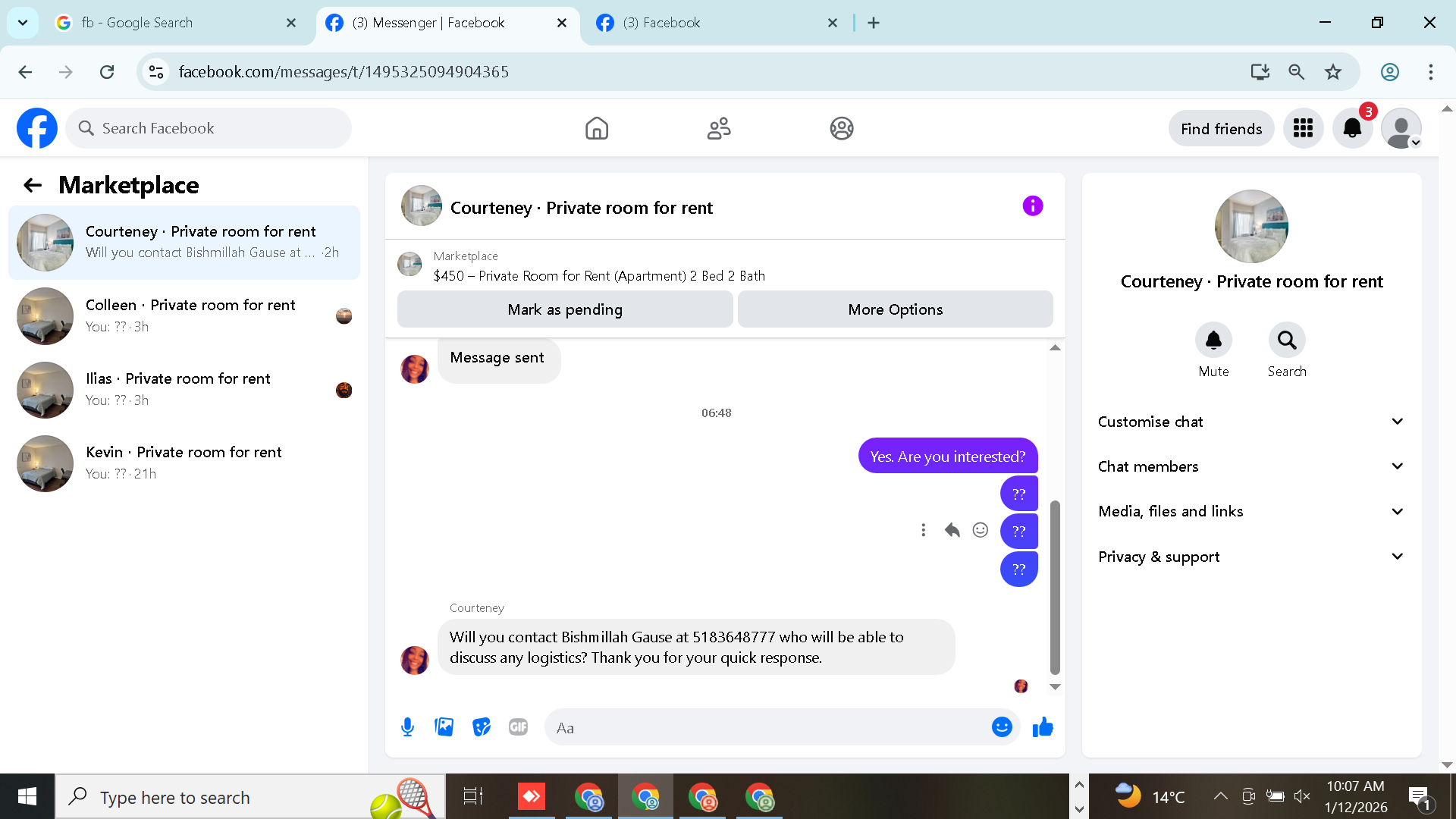1456x819 pixels.
Task: Click the More Options button
Action: coord(895,309)
